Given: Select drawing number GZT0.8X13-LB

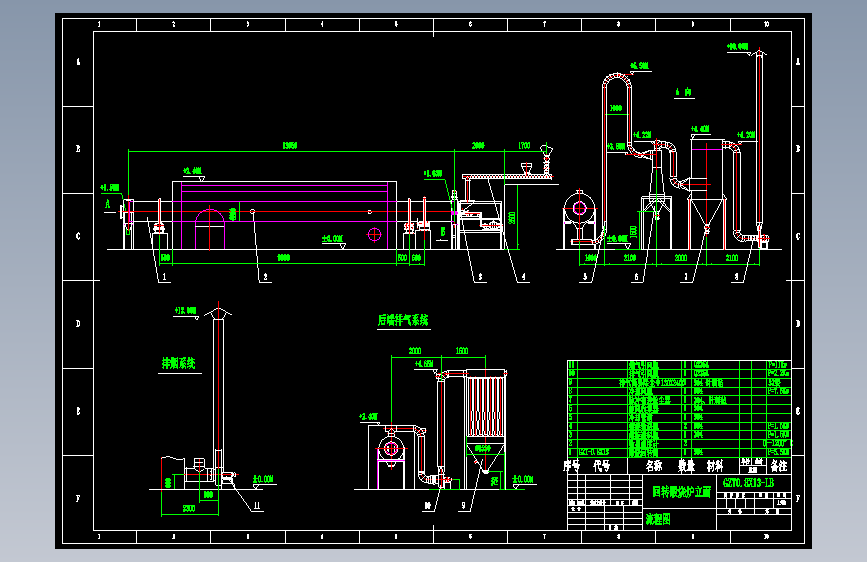Looking at the screenshot, I should click(x=749, y=482).
